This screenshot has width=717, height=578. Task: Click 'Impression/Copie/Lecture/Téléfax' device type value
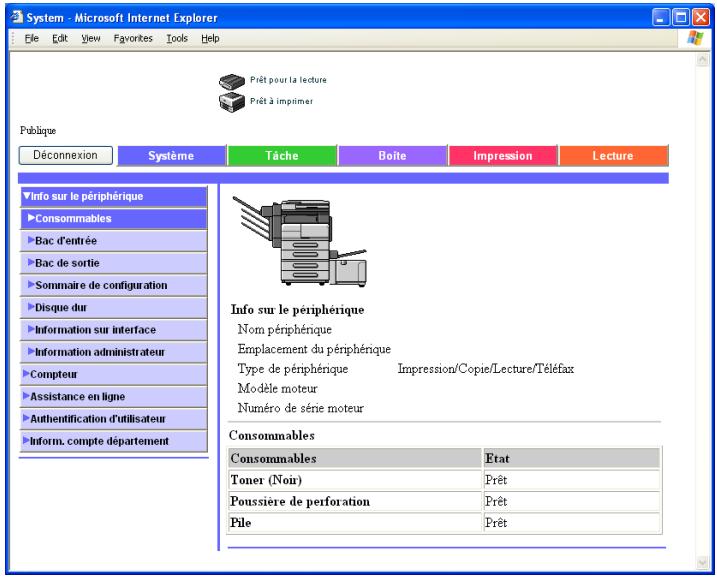486,369
